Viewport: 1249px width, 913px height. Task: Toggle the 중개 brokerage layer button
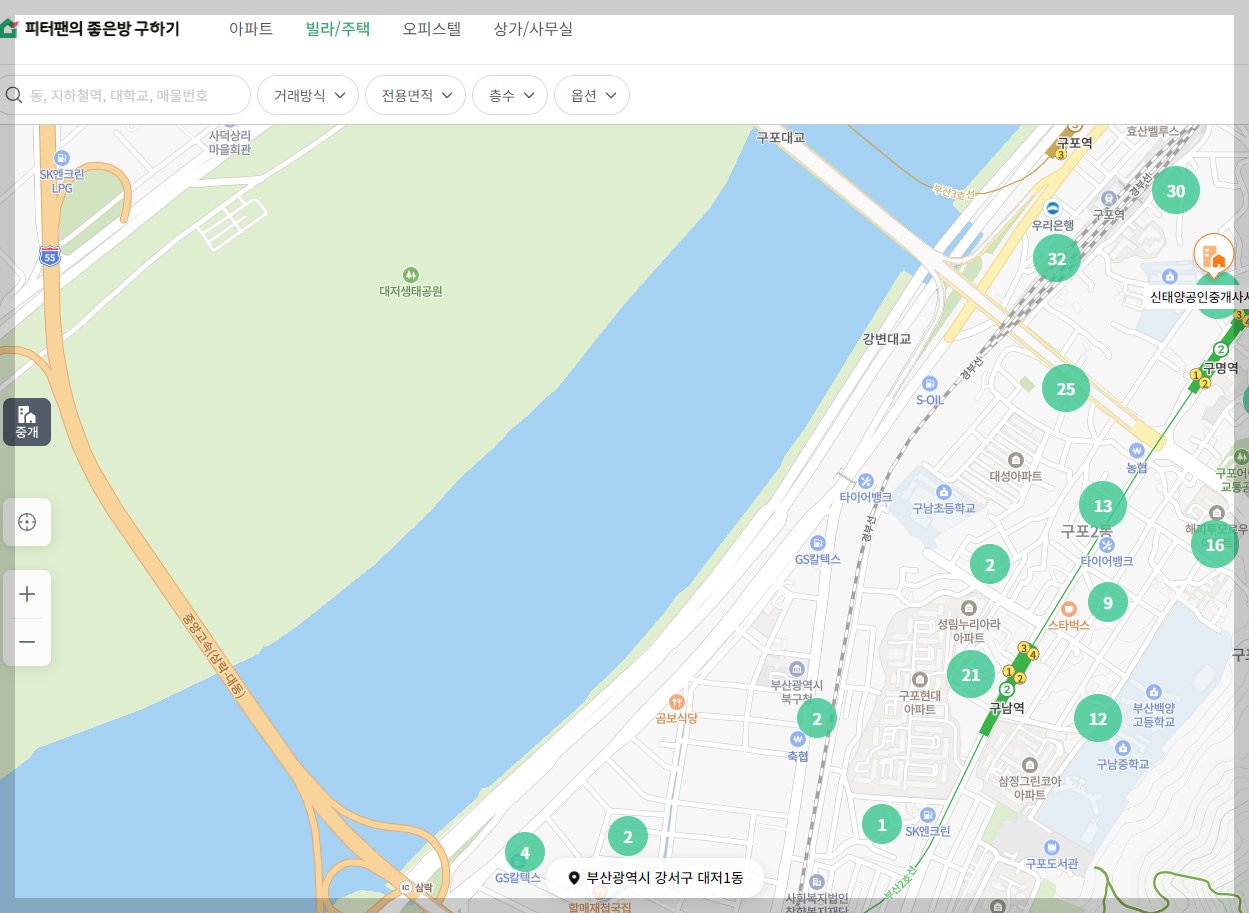point(26,421)
